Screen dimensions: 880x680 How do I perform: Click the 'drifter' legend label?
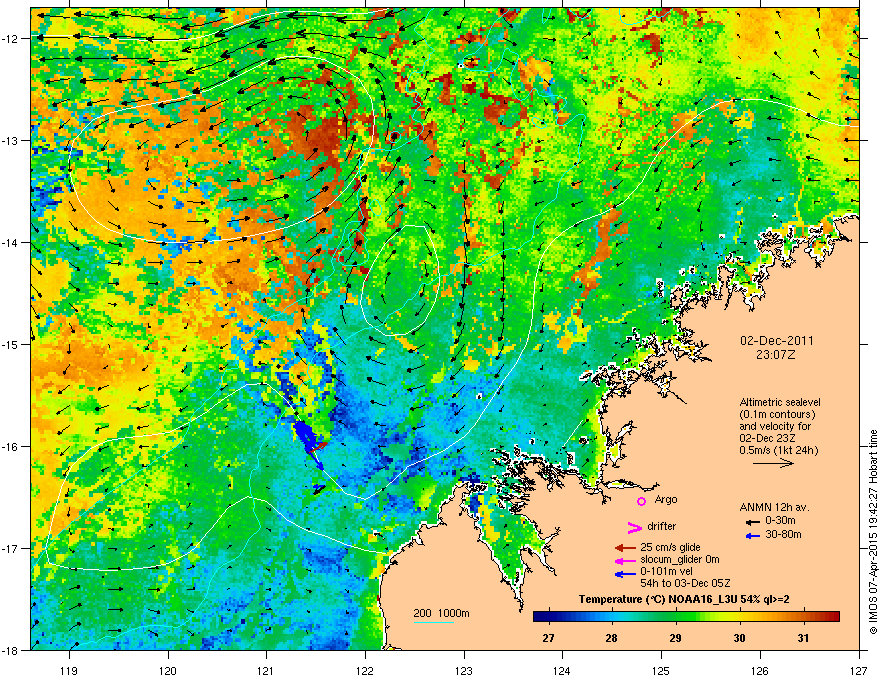pyautogui.click(x=662, y=526)
